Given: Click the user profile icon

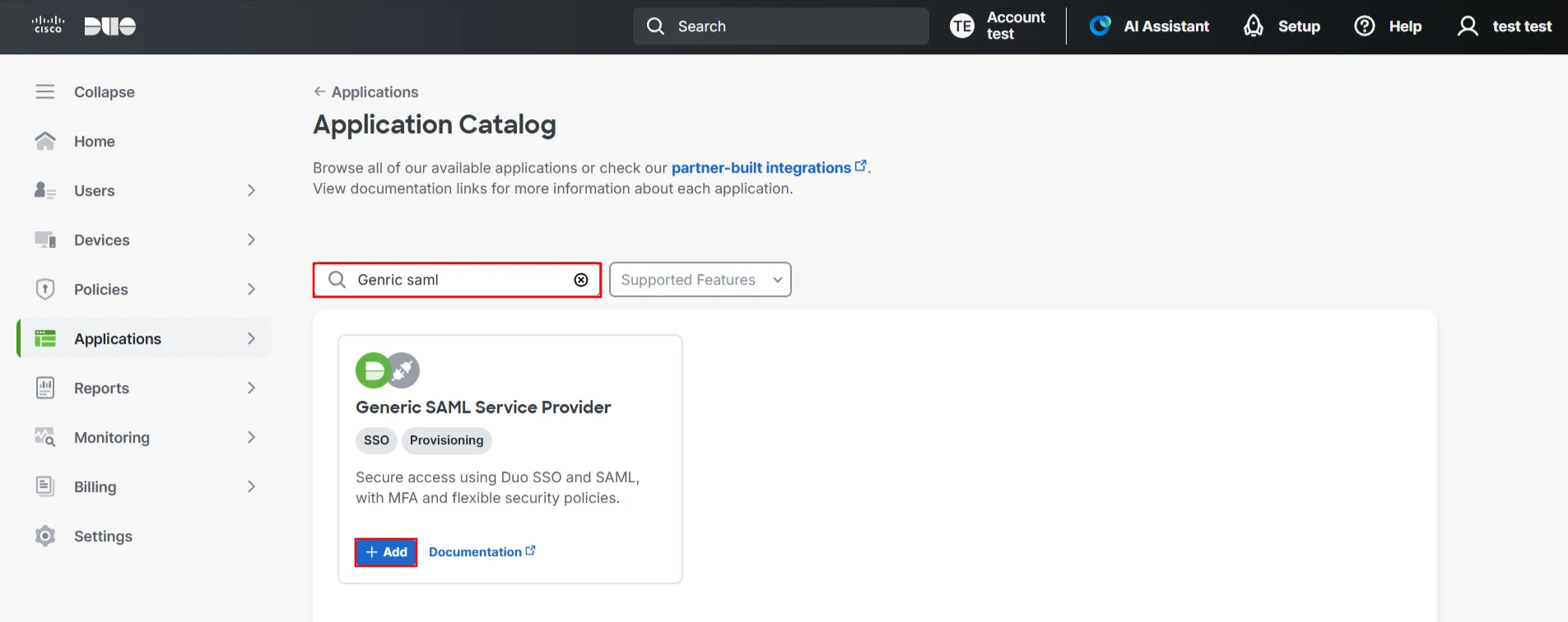Looking at the screenshot, I should tap(1468, 26).
